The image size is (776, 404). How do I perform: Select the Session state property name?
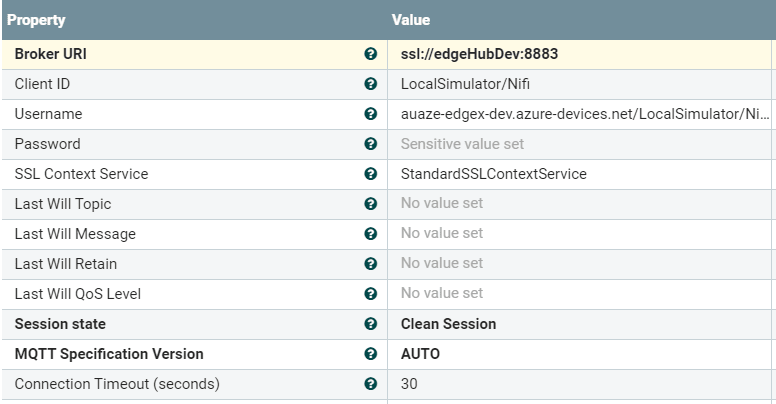pyautogui.click(x=60, y=324)
